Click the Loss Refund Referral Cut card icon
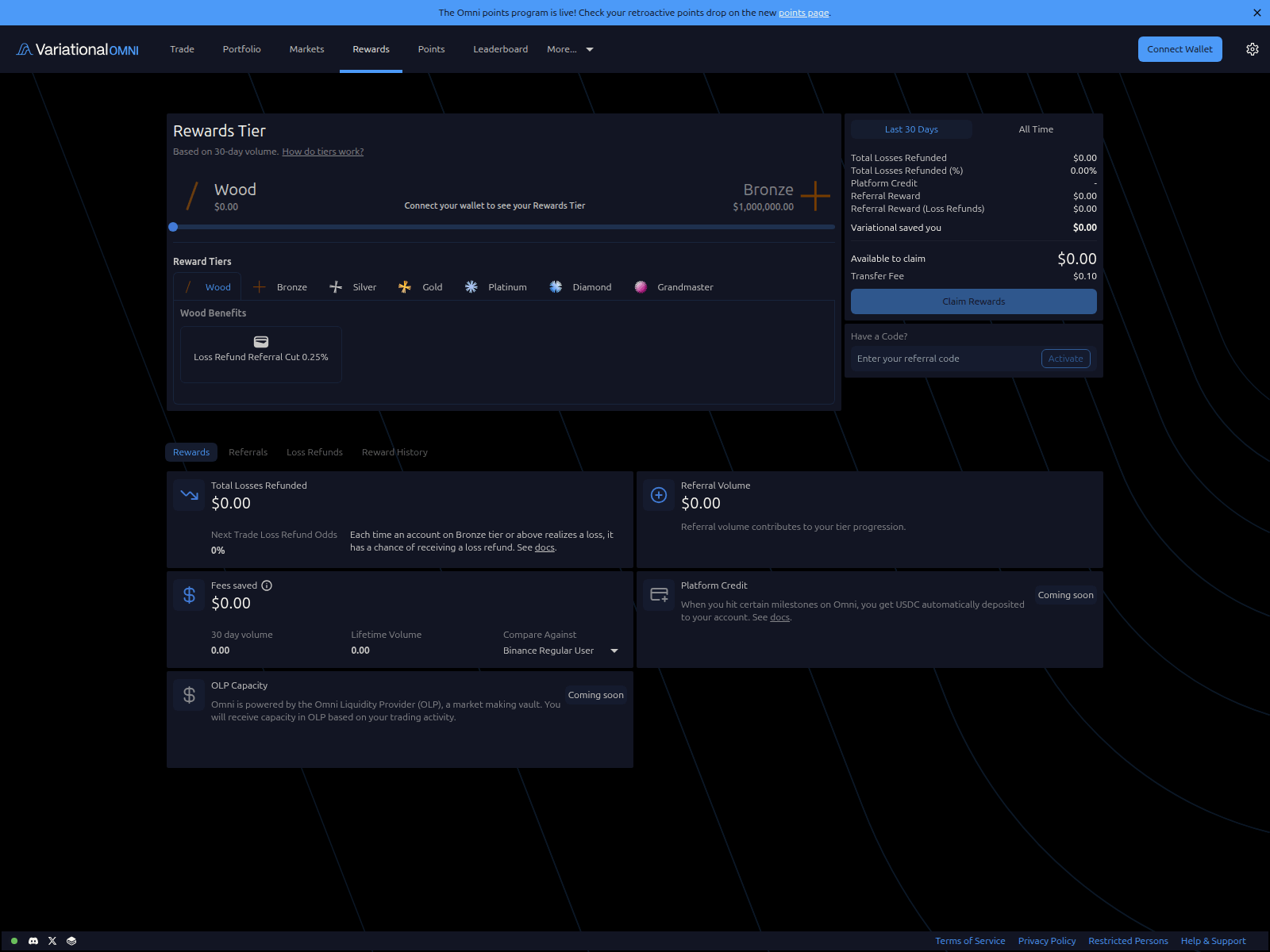The width and height of the screenshot is (1270, 952). pos(261,342)
